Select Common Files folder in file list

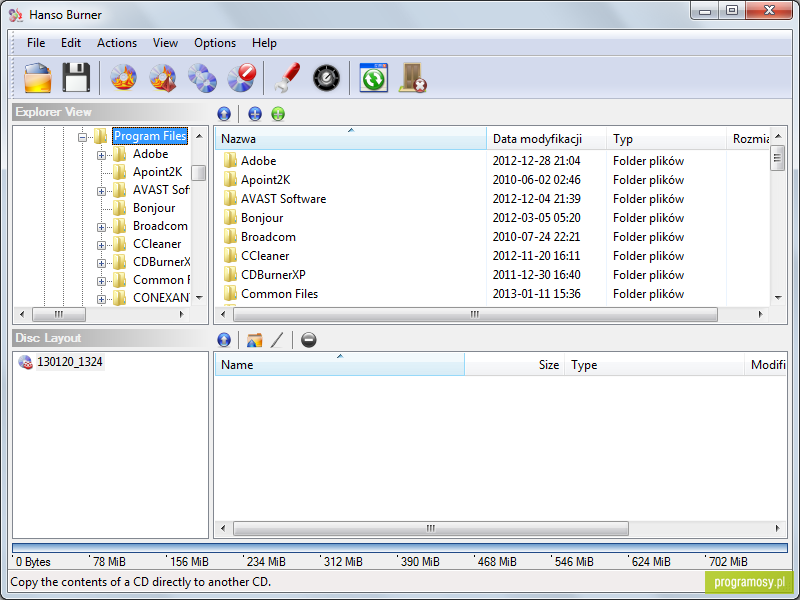(279, 294)
